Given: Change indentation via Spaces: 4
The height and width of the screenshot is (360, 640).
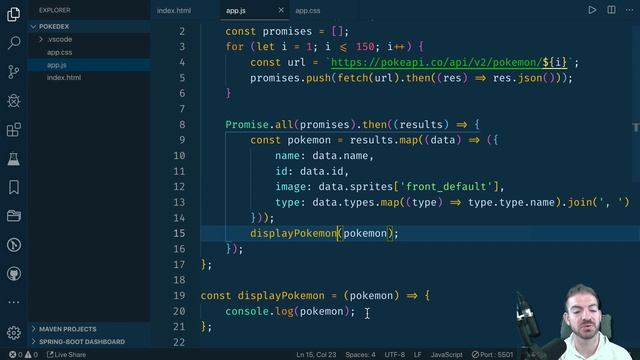Looking at the screenshot, I should [360, 355].
